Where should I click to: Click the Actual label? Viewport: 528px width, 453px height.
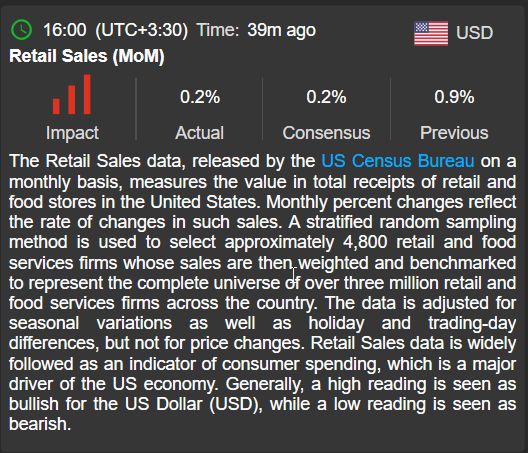(x=199, y=133)
